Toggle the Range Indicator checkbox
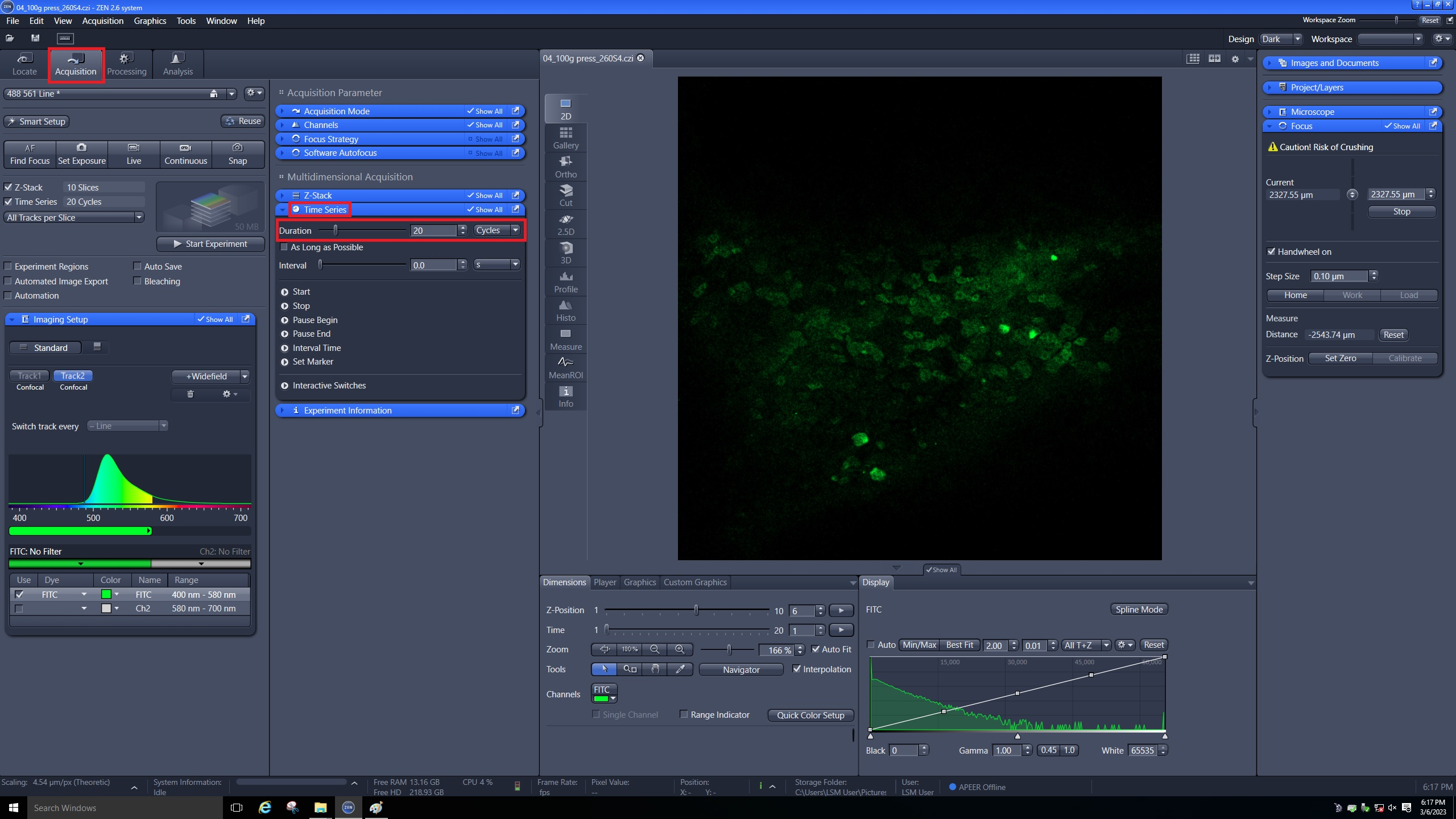 click(684, 714)
